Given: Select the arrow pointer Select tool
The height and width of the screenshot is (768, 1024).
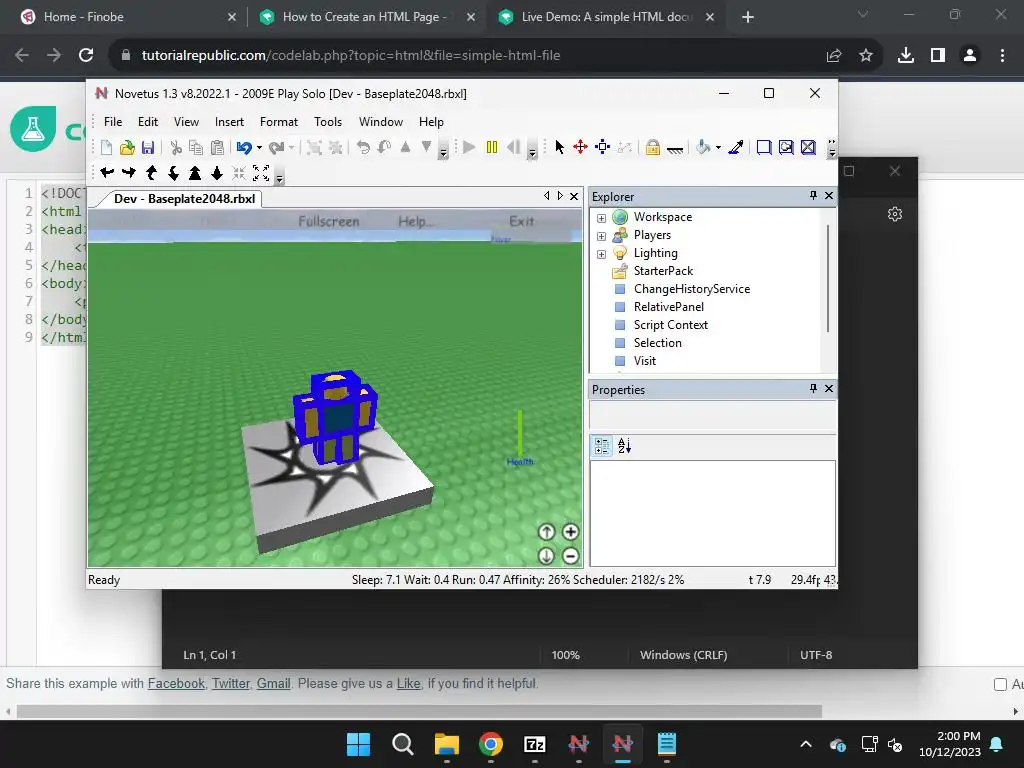Looking at the screenshot, I should (559, 148).
